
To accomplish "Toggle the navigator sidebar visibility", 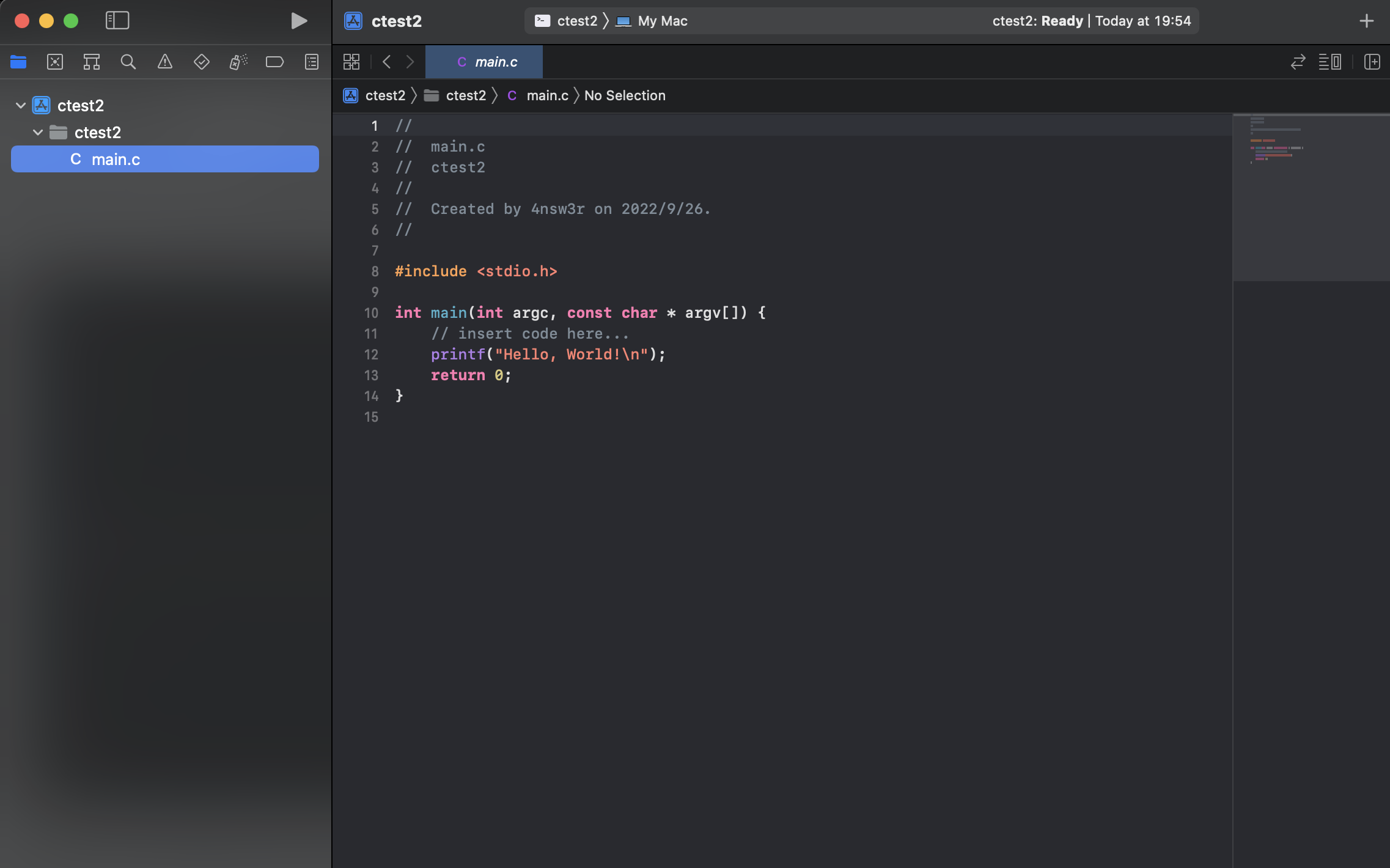I will coord(117,21).
